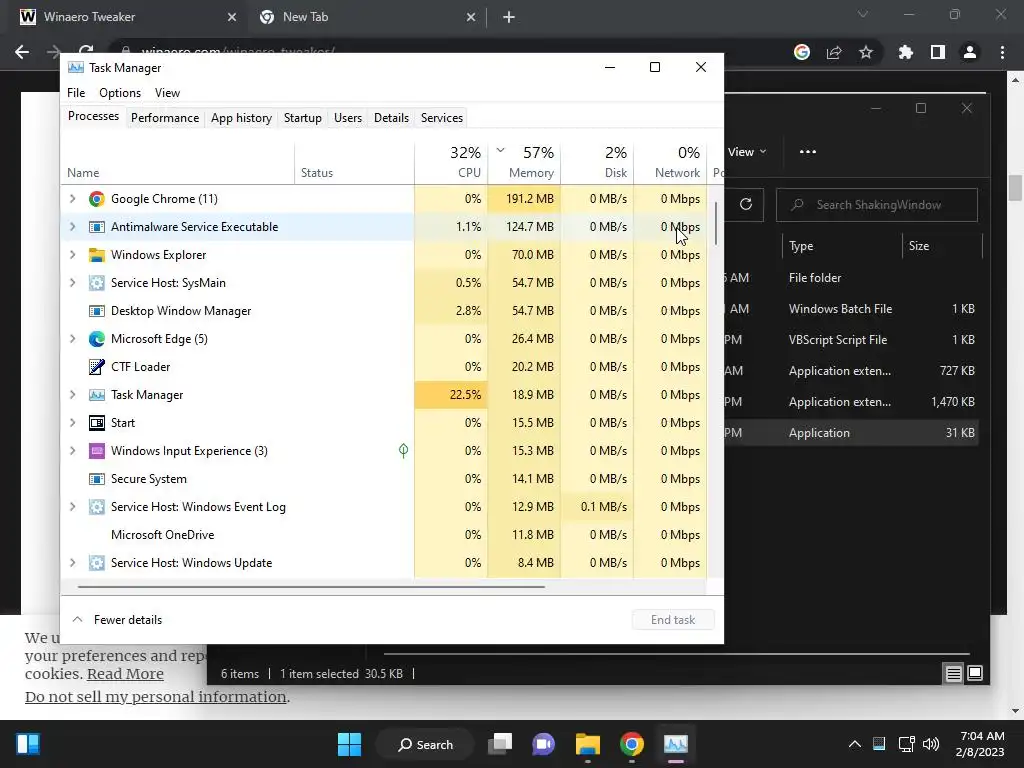
Task: Expand the Google Chrome (11) process group
Action: tap(72, 199)
